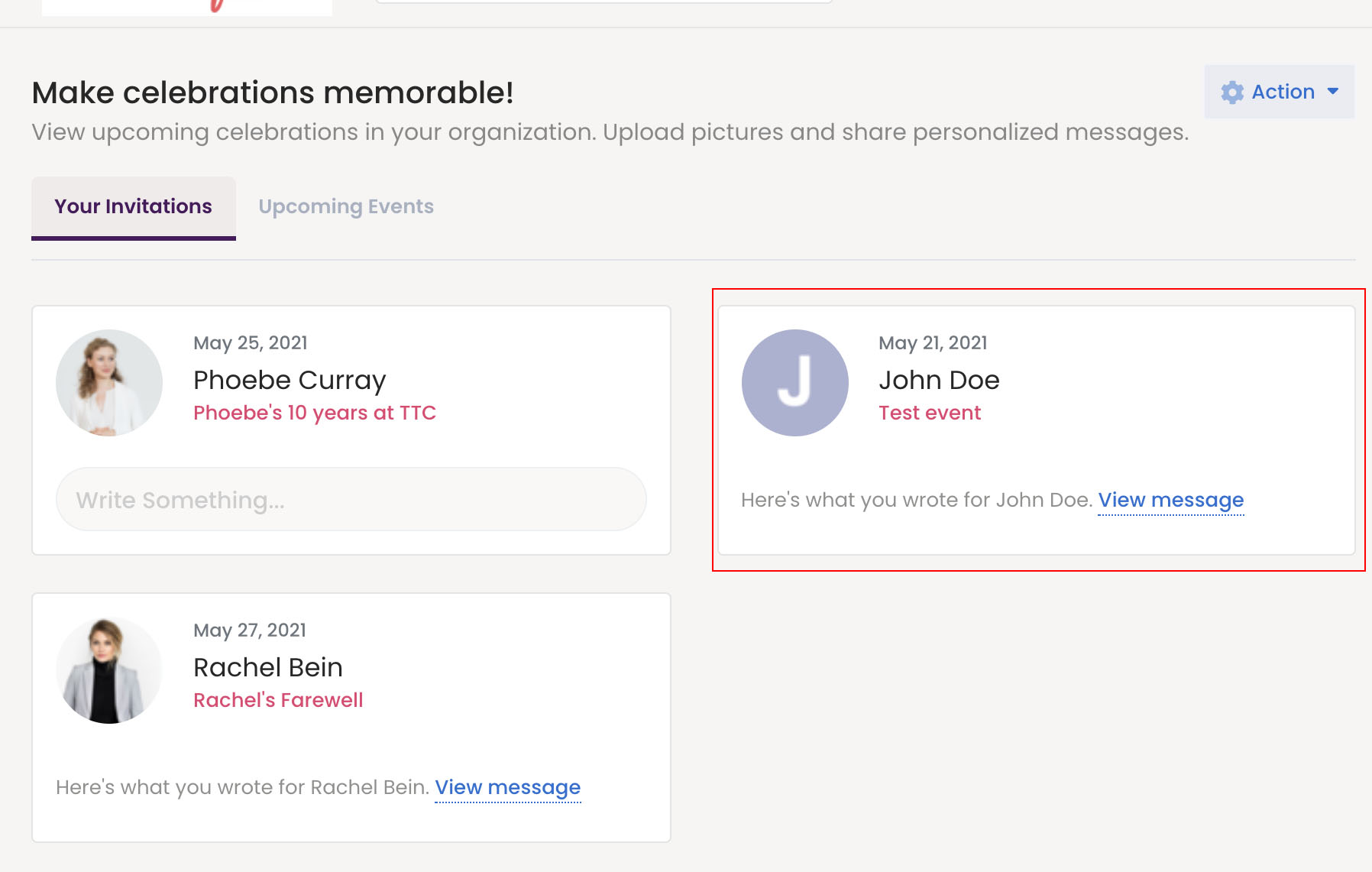Open the "Rachel's Farewell" event title
The height and width of the screenshot is (872, 1372).
(278, 700)
